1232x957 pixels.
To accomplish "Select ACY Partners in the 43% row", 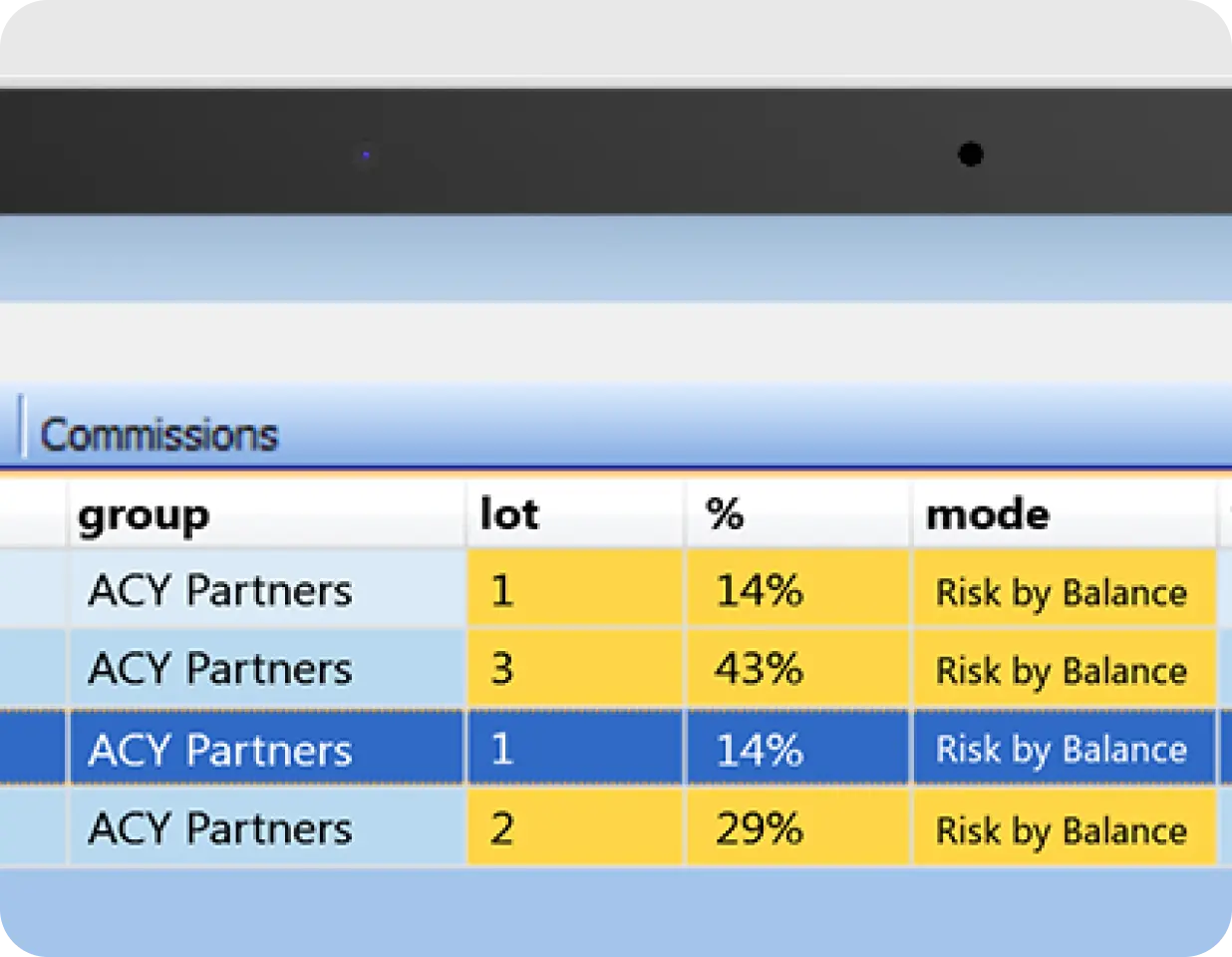I will coord(220,669).
